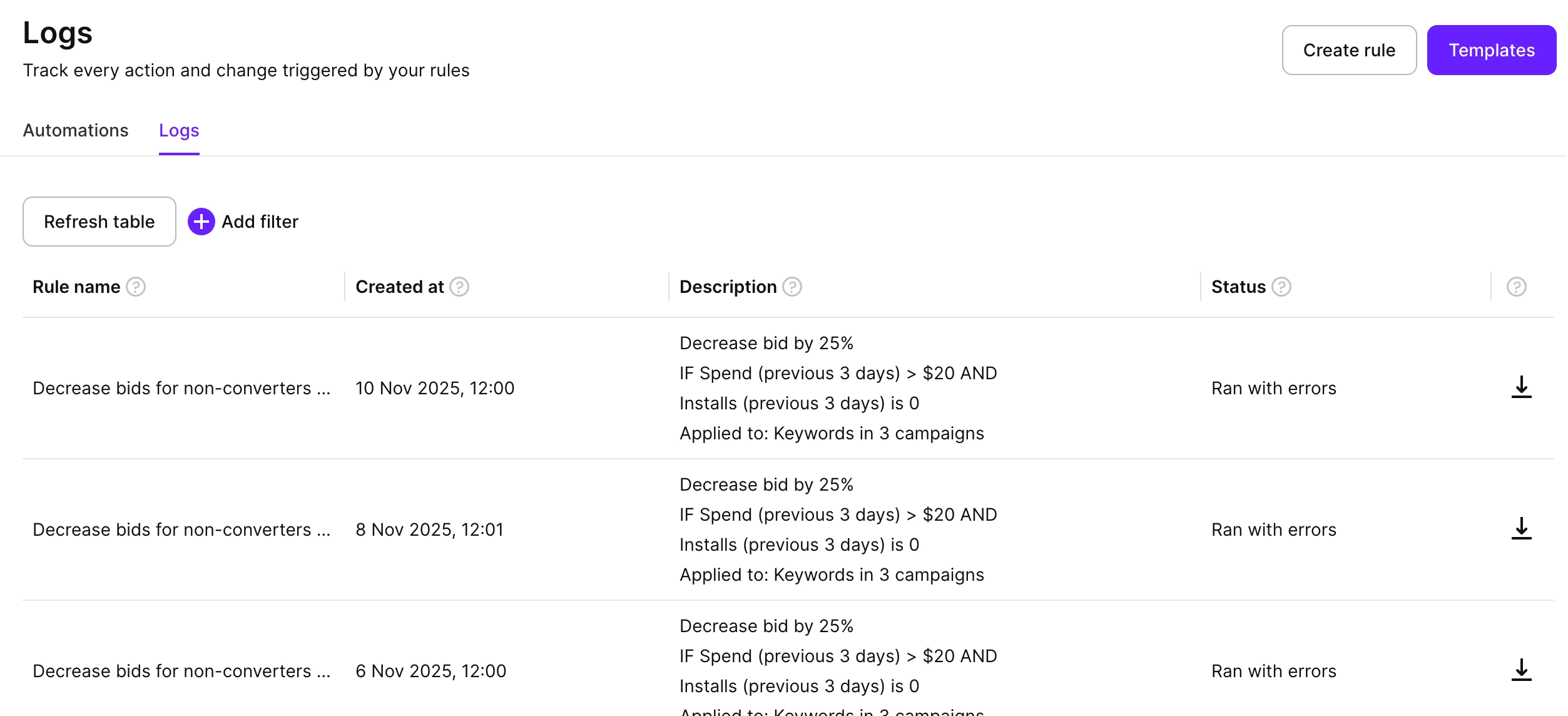Open the rule name in 10 Nov row
The image size is (1568, 716).
coord(181,388)
